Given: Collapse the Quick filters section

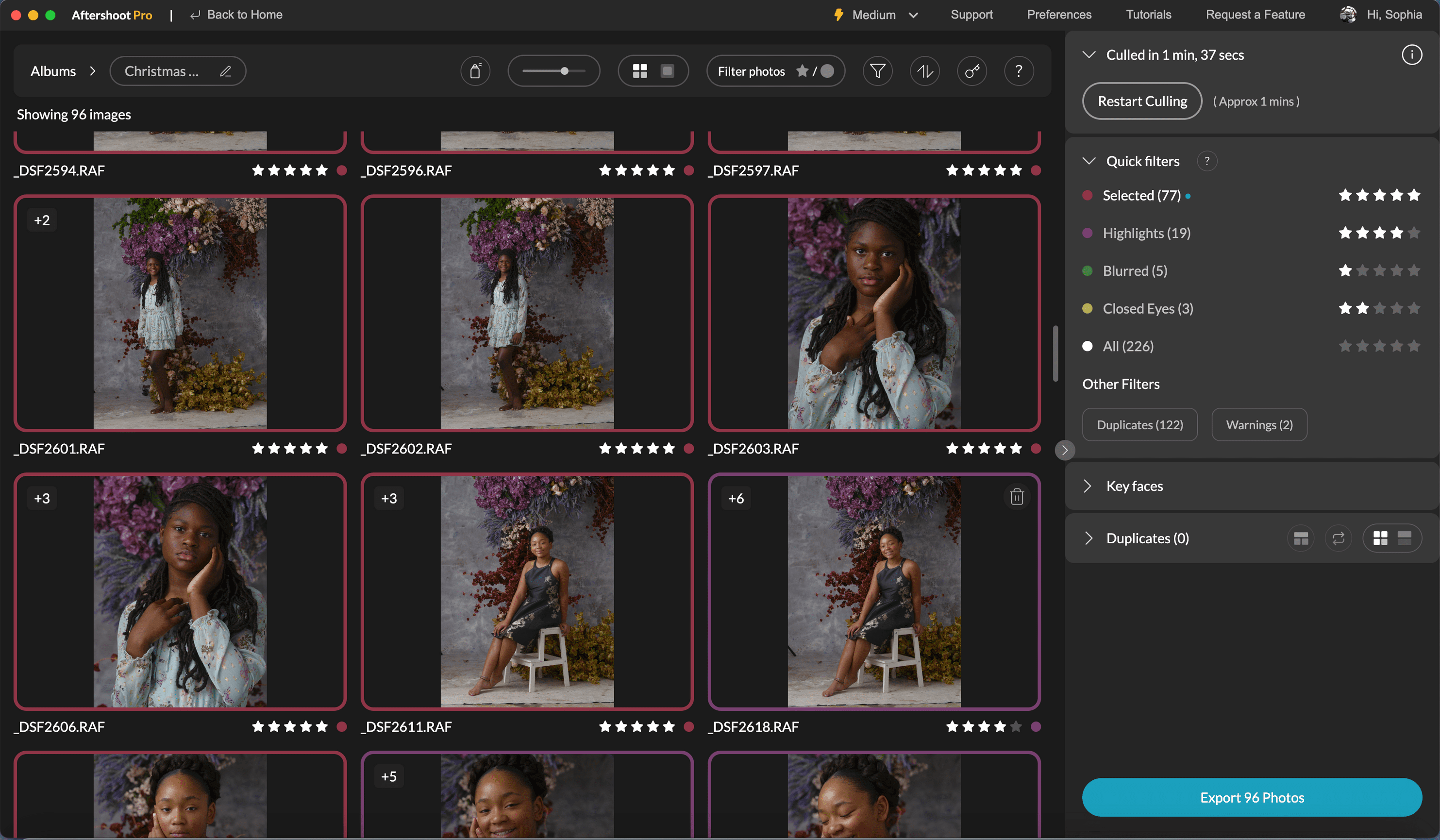Looking at the screenshot, I should click(x=1090, y=161).
